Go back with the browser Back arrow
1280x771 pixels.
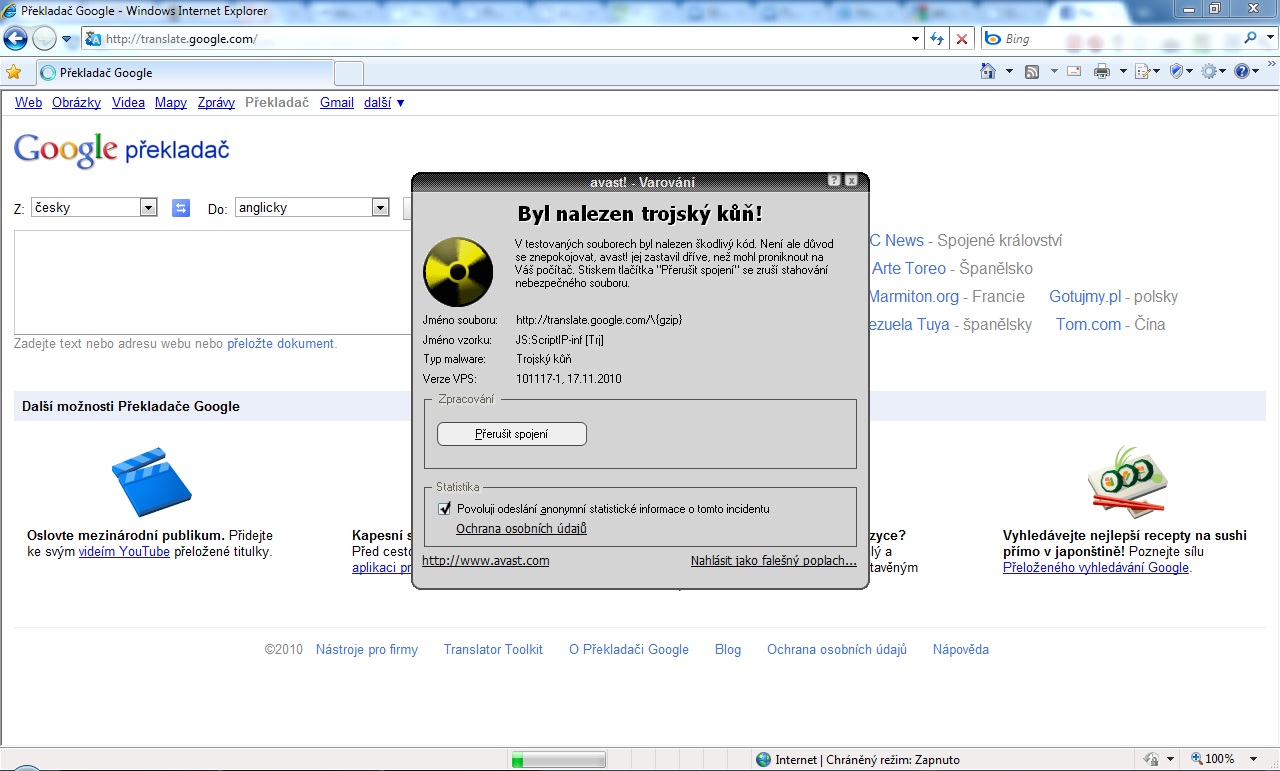(x=15, y=39)
